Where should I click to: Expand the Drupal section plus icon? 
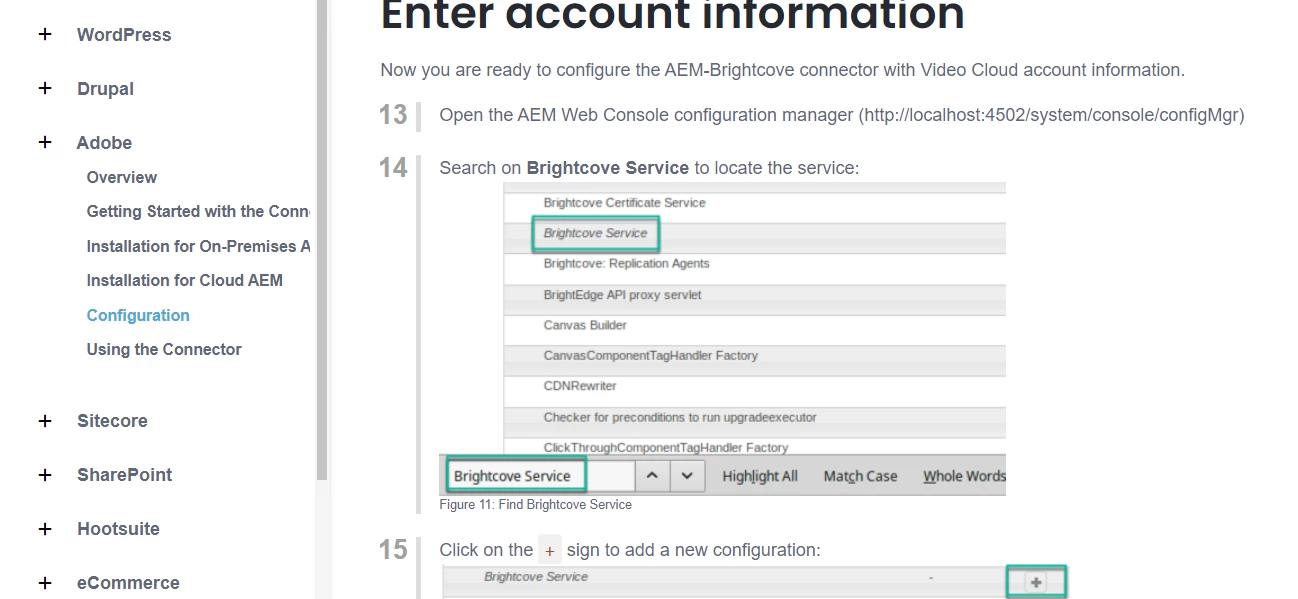click(x=45, y=88)
